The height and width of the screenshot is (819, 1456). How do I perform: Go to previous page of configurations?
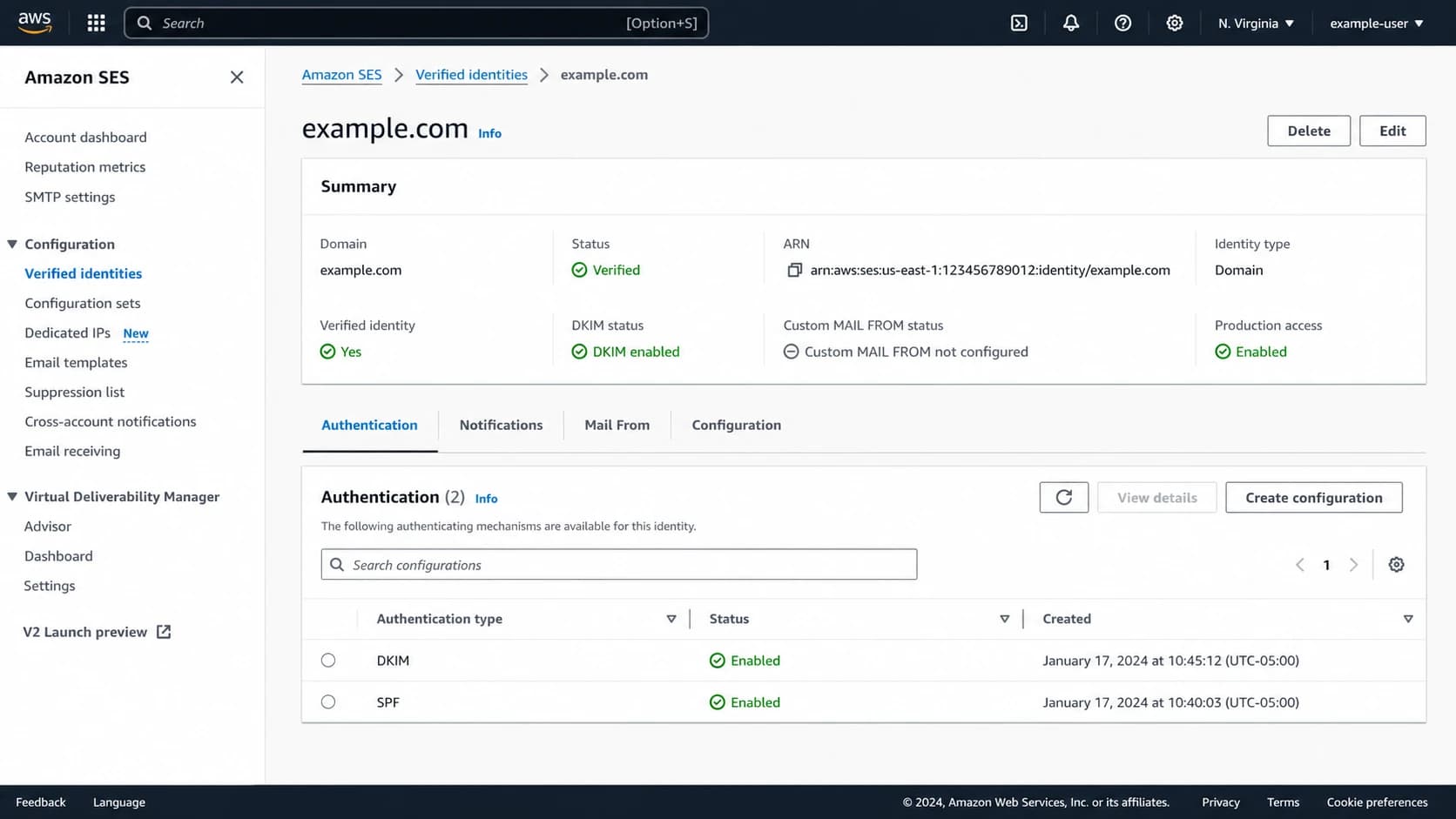coord(1300,565)
